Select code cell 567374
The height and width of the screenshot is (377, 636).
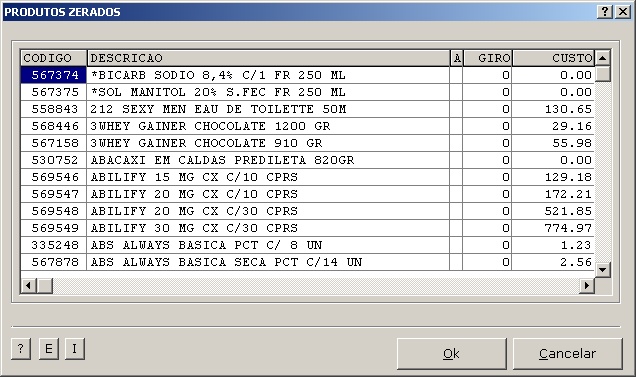pyautogui.click(x=54, y=75)
